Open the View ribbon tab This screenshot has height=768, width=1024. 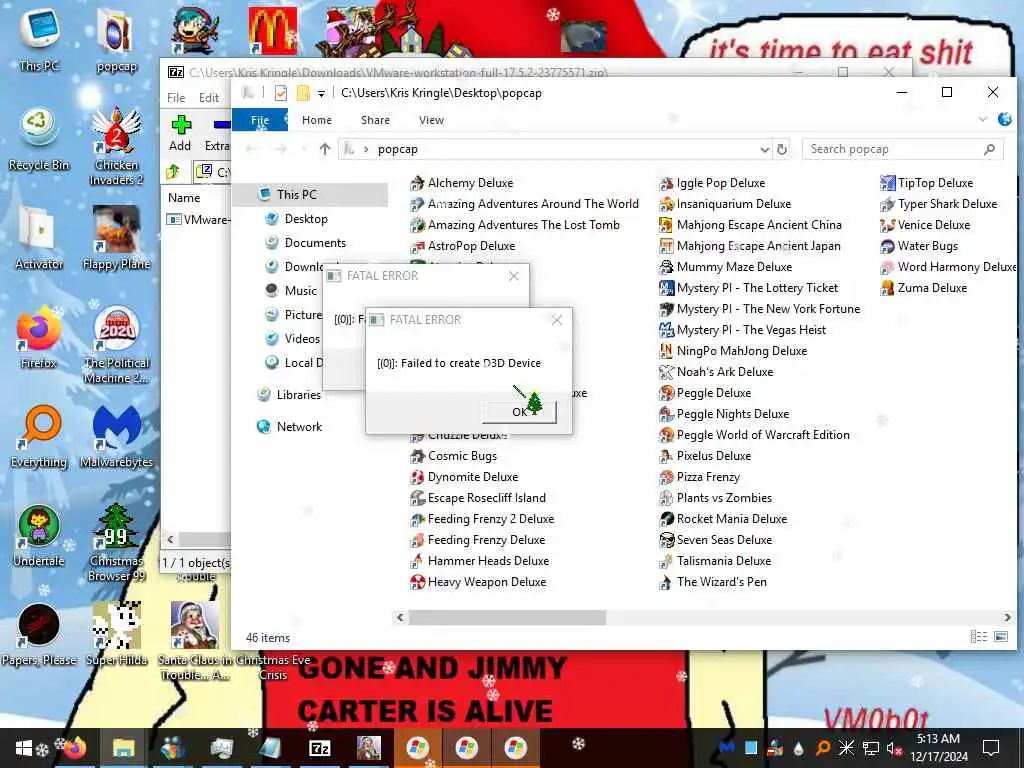pos(431,120)
